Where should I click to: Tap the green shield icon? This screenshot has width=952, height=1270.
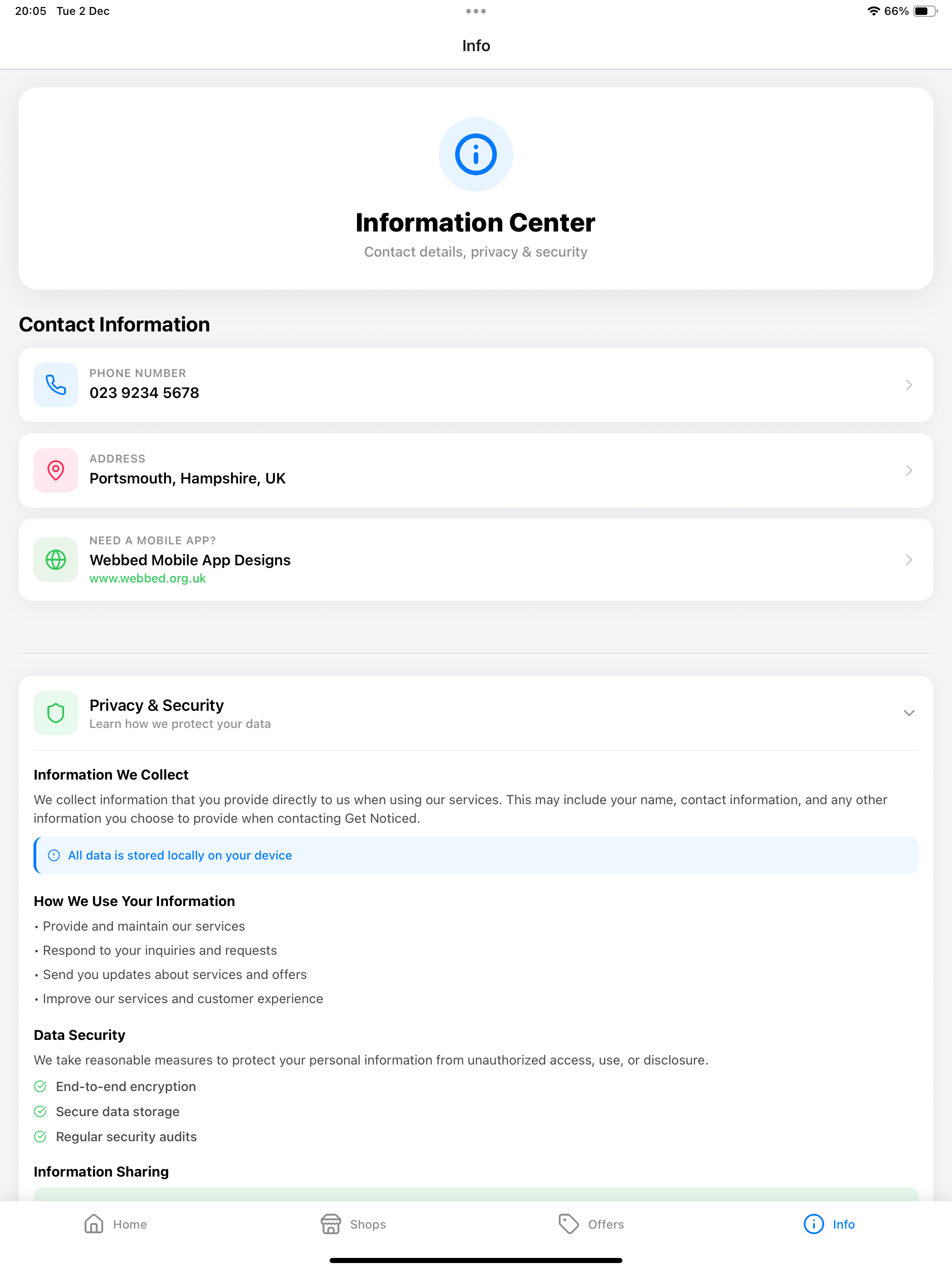click(56, 713)
